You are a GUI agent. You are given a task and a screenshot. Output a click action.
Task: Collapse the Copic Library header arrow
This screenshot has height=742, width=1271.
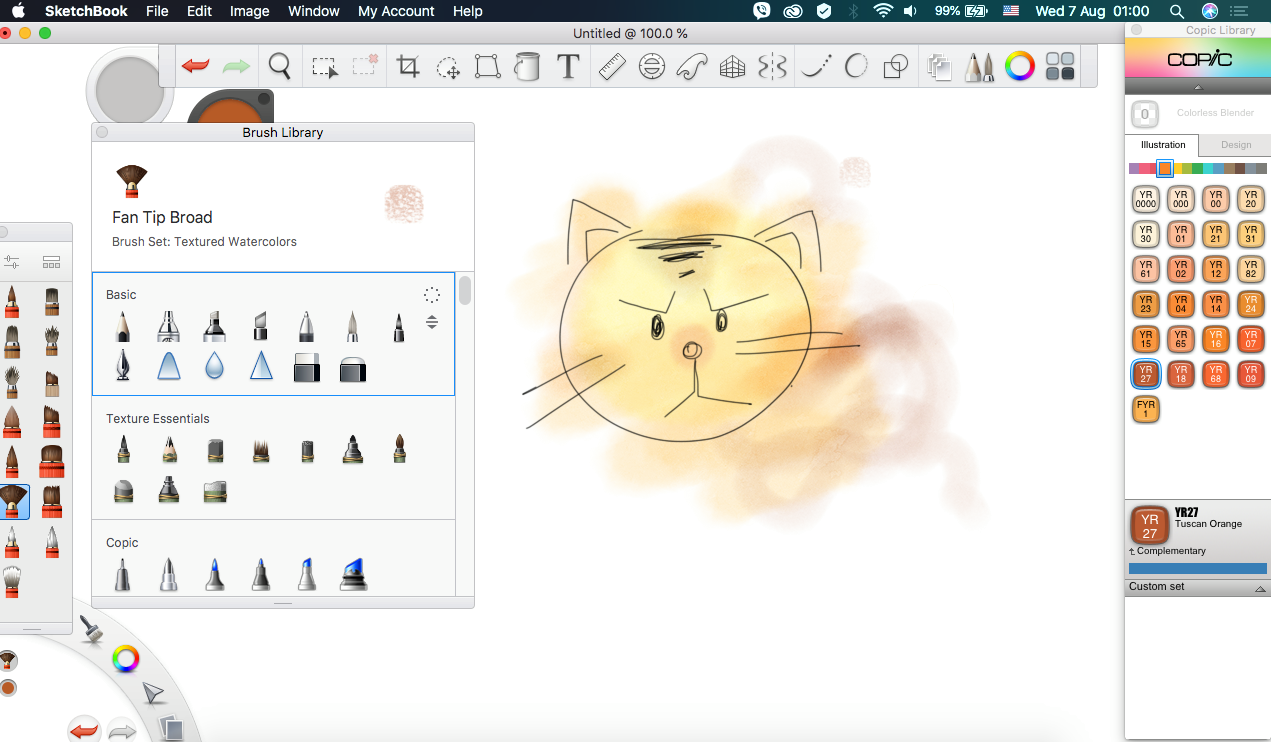[1197, 87]
